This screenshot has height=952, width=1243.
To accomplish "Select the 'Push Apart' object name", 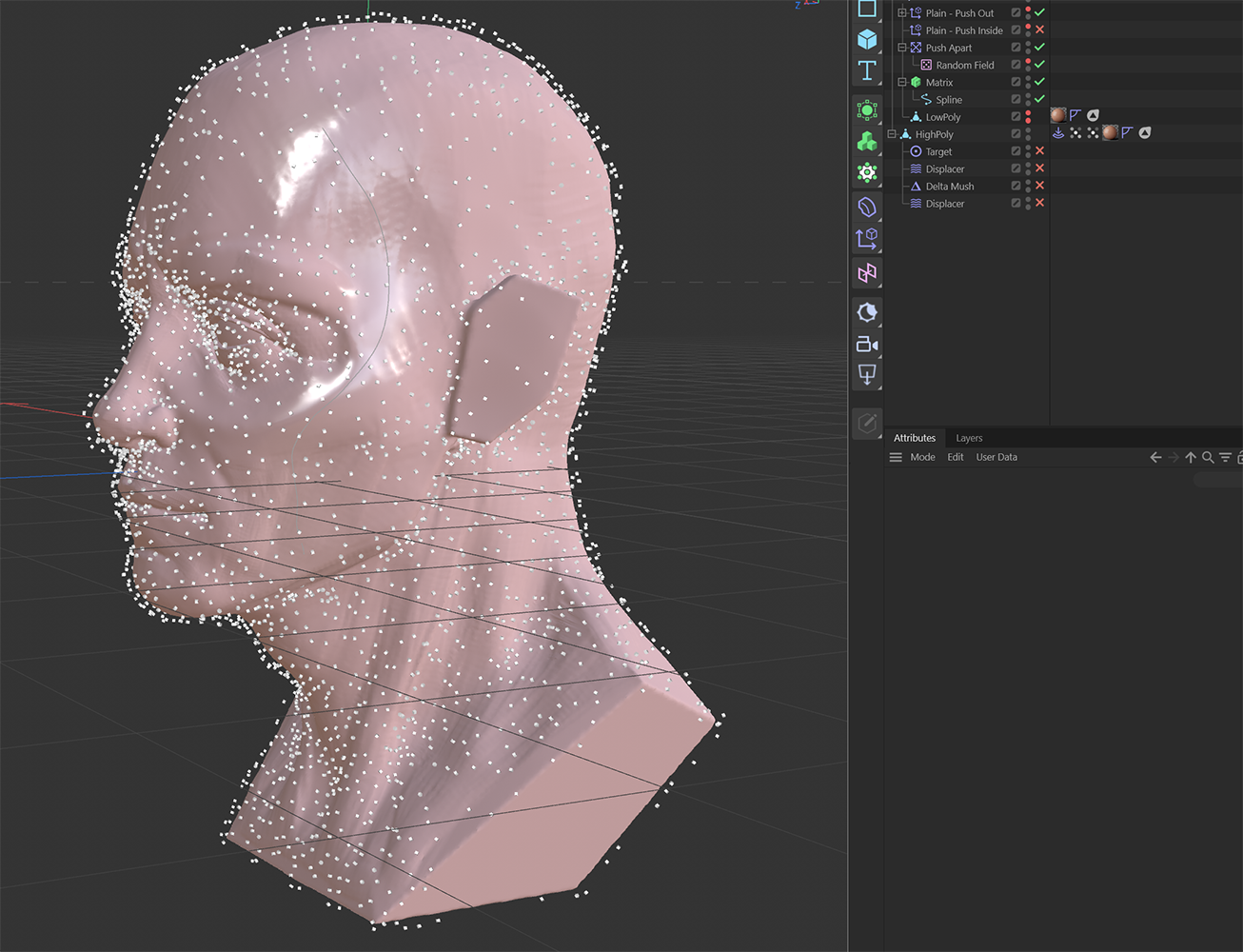I will coord(949,48).
